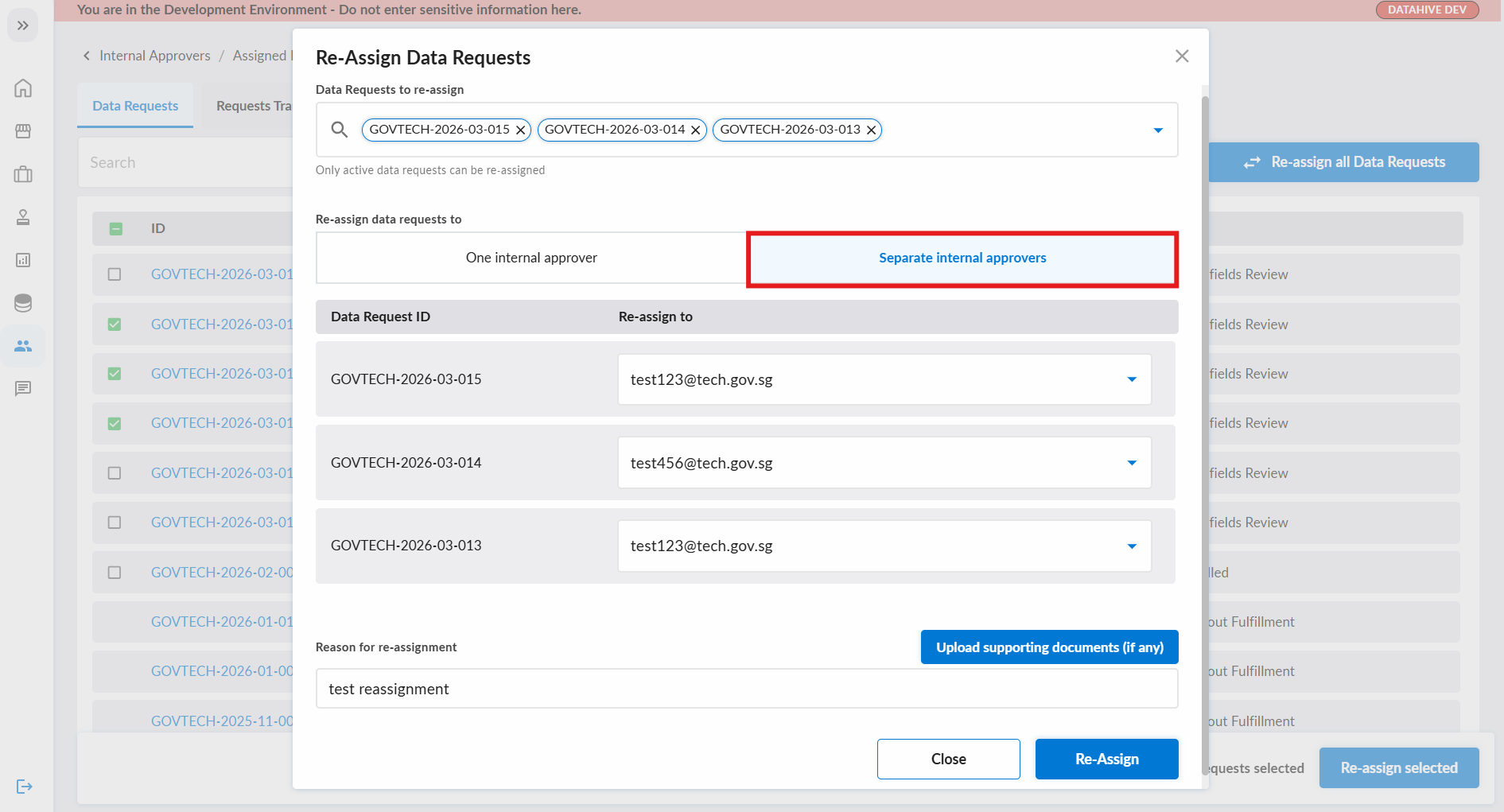
Task: Open GOVTECH-2025-11 request link
Action: pyautogui.click(x=222, y=721)
